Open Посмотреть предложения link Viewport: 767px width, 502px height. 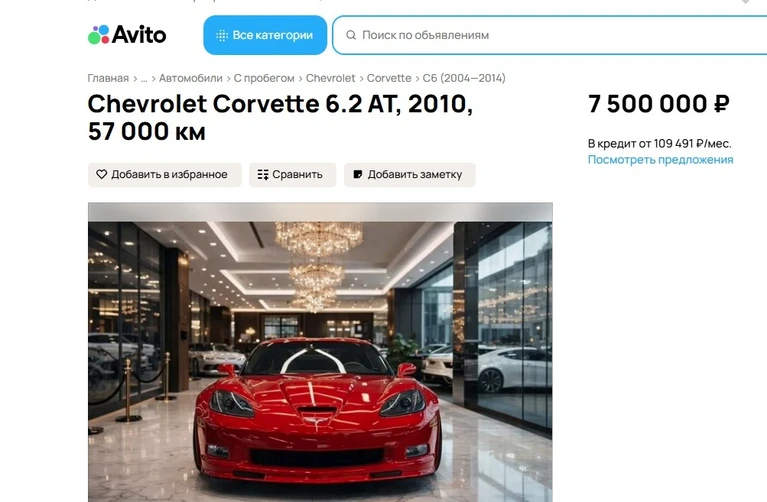(660, 160)
